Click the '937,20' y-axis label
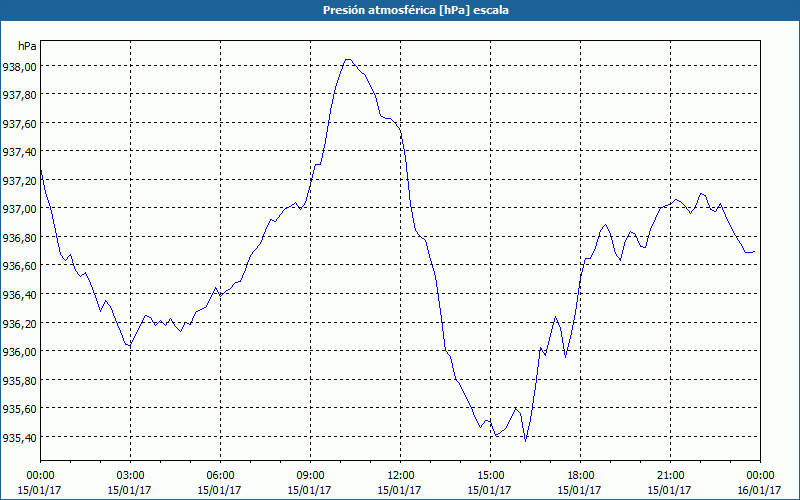 coord(18,180)
